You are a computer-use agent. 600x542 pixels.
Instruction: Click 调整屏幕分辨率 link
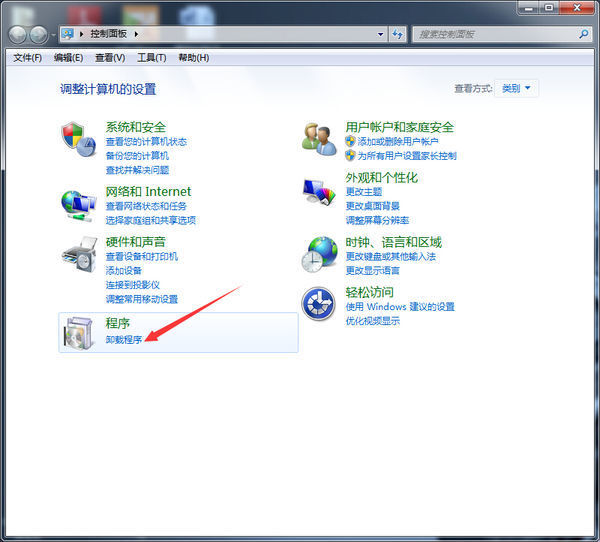(377, 220)
